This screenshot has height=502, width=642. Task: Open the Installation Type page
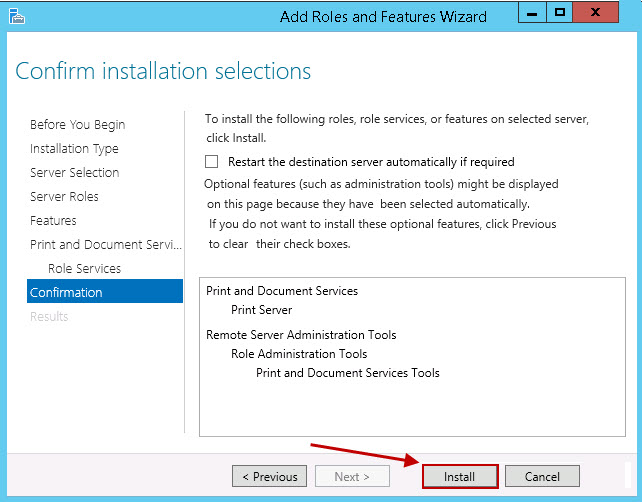74,148
